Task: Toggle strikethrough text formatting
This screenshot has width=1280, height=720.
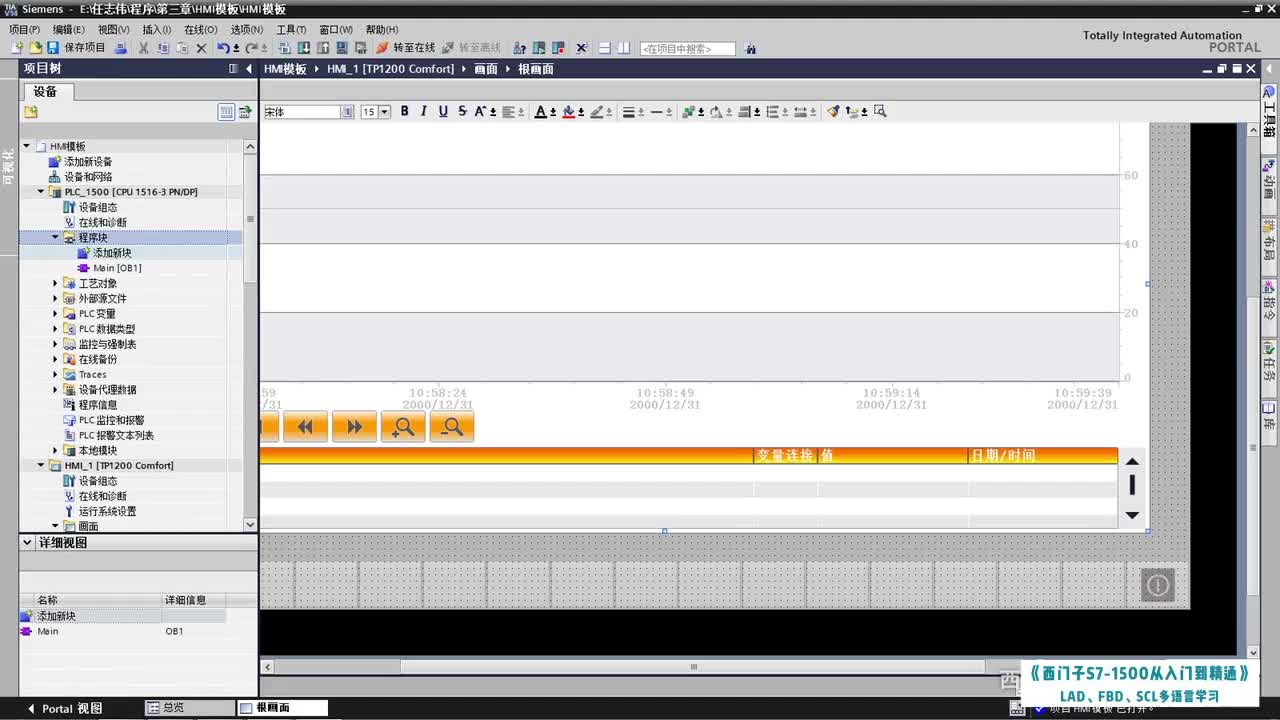Action: click(x=462, y=111)
